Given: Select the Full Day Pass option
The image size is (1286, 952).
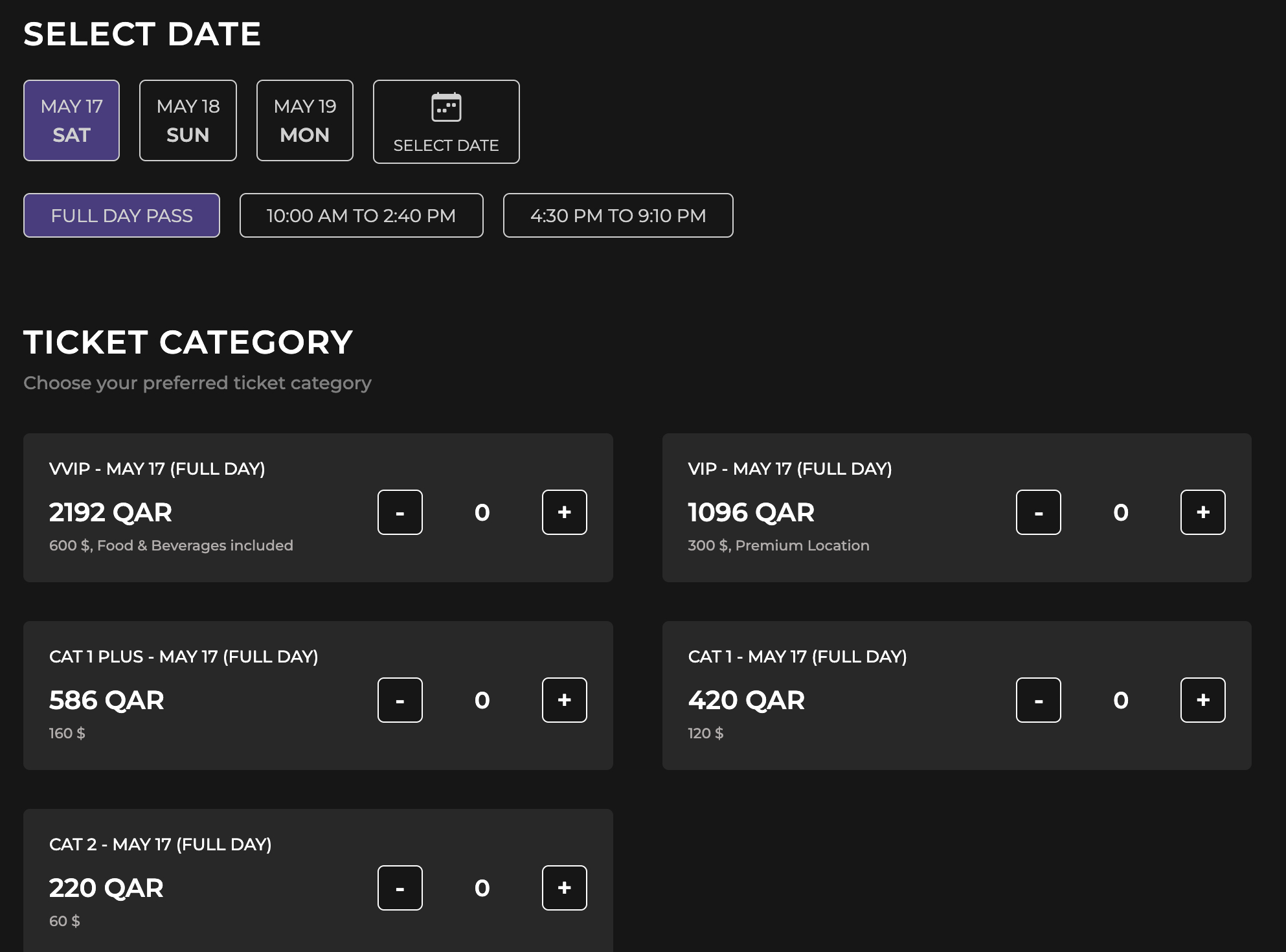Looking at the screenshot, I should pos(122,216).
